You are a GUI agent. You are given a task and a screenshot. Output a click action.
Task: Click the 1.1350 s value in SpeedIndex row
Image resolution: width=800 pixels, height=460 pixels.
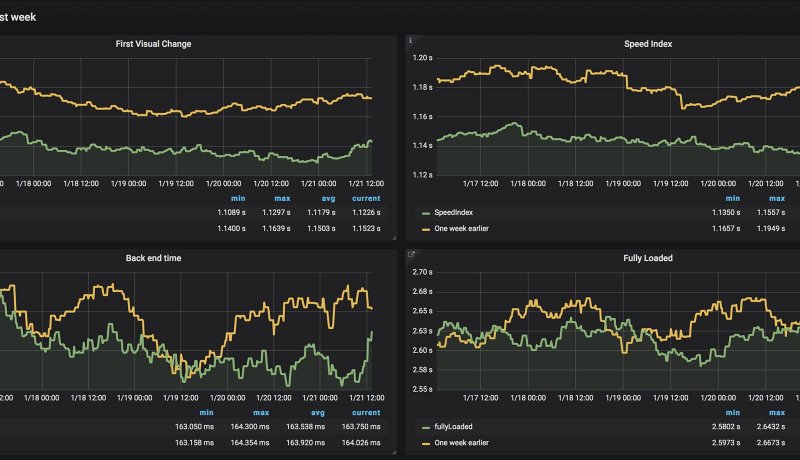point(726,213)
